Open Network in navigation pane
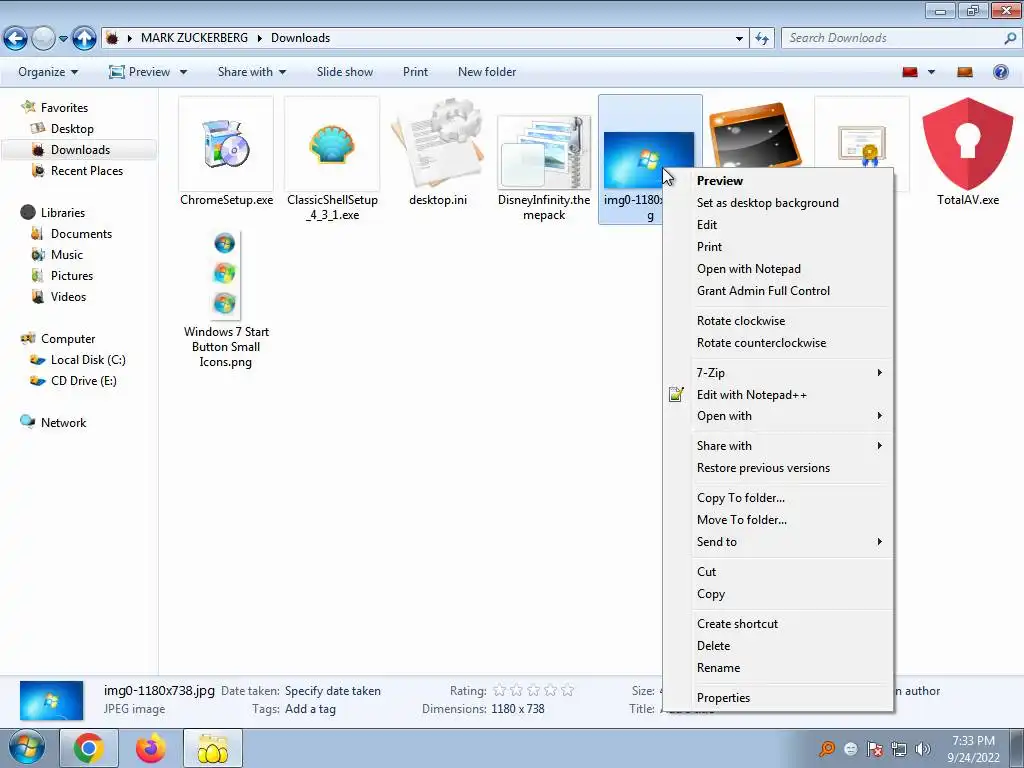The height and width of the screenshot is (768, 1024). coord(63,423)
